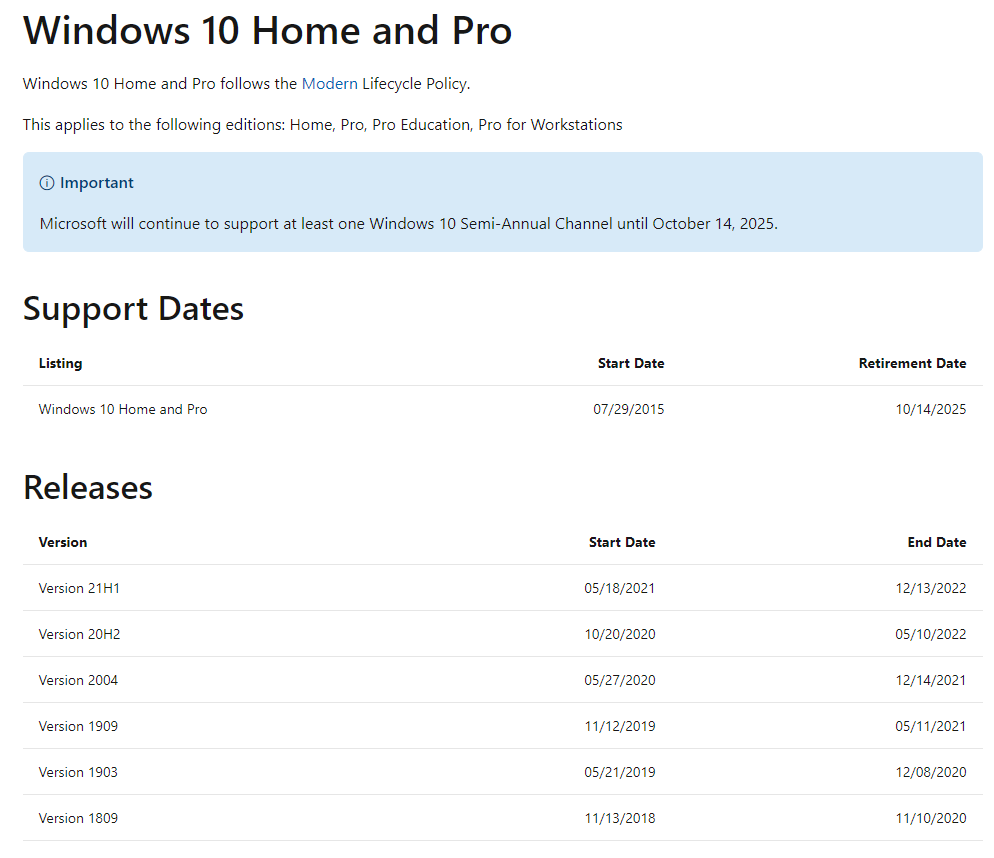Click the 12/08/2020 end date

[x=931, y=772]
